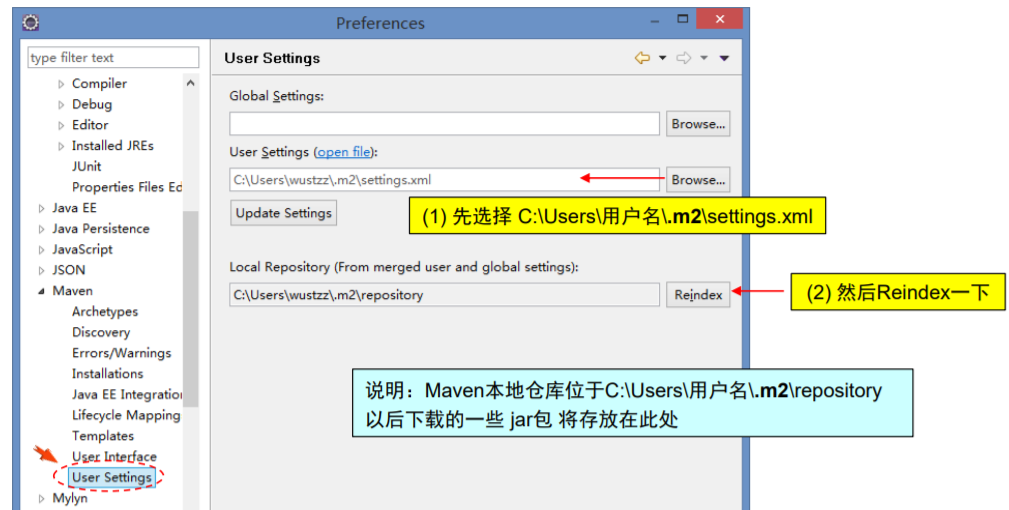
Task: Open Java EE Integration page
Action: point(127,394)
